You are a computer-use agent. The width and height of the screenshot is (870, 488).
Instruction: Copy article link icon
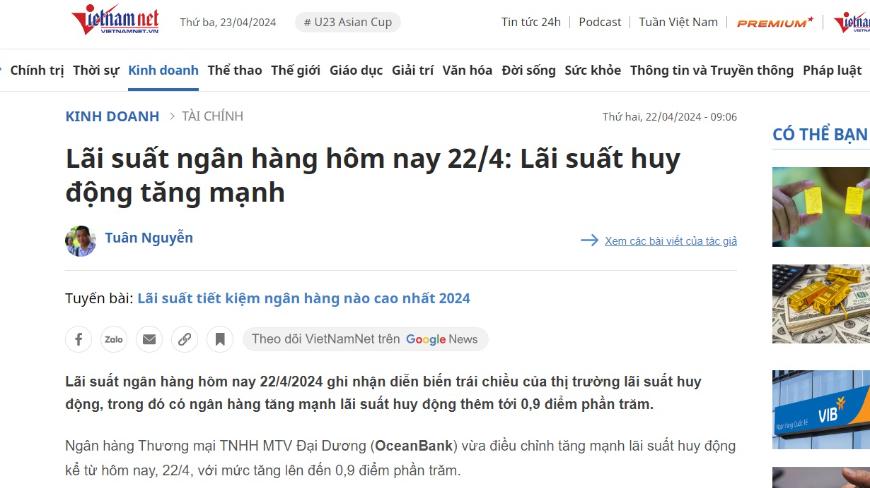click(x=184, y=339)
